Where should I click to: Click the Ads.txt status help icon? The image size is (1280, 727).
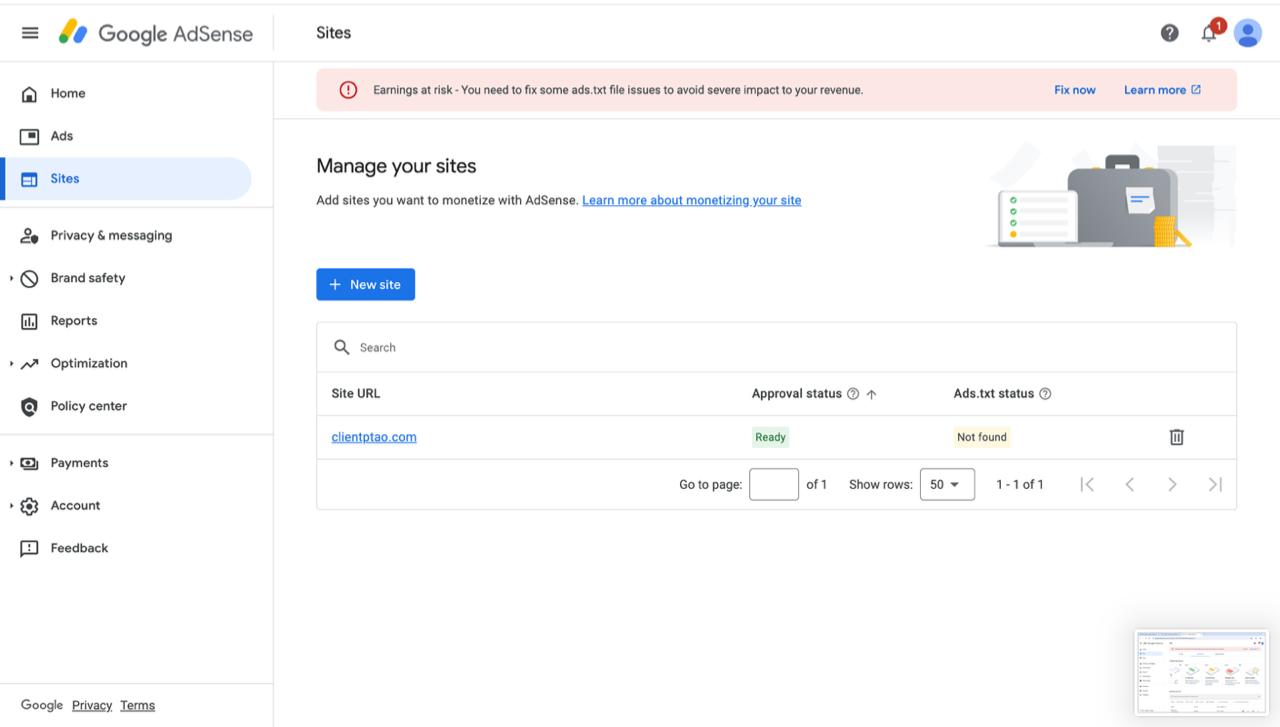click(1045, 394)
